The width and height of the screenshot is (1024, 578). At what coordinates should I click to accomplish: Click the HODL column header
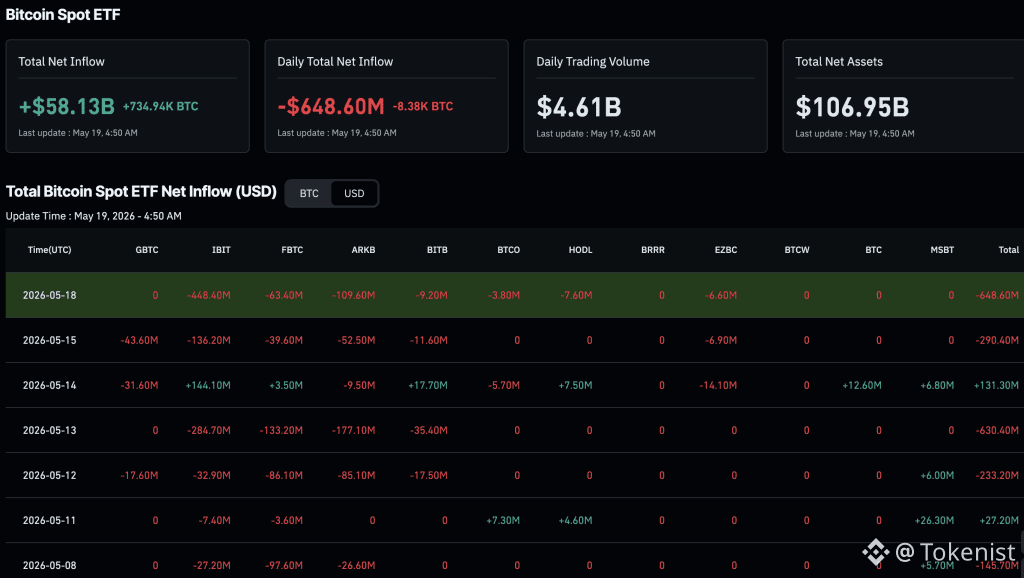point(580,249)
